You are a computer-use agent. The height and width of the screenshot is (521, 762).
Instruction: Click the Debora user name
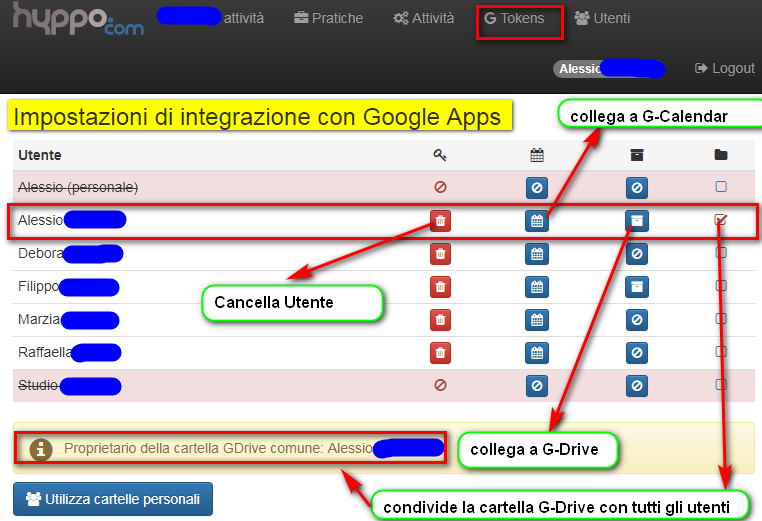tap(41, 253)
